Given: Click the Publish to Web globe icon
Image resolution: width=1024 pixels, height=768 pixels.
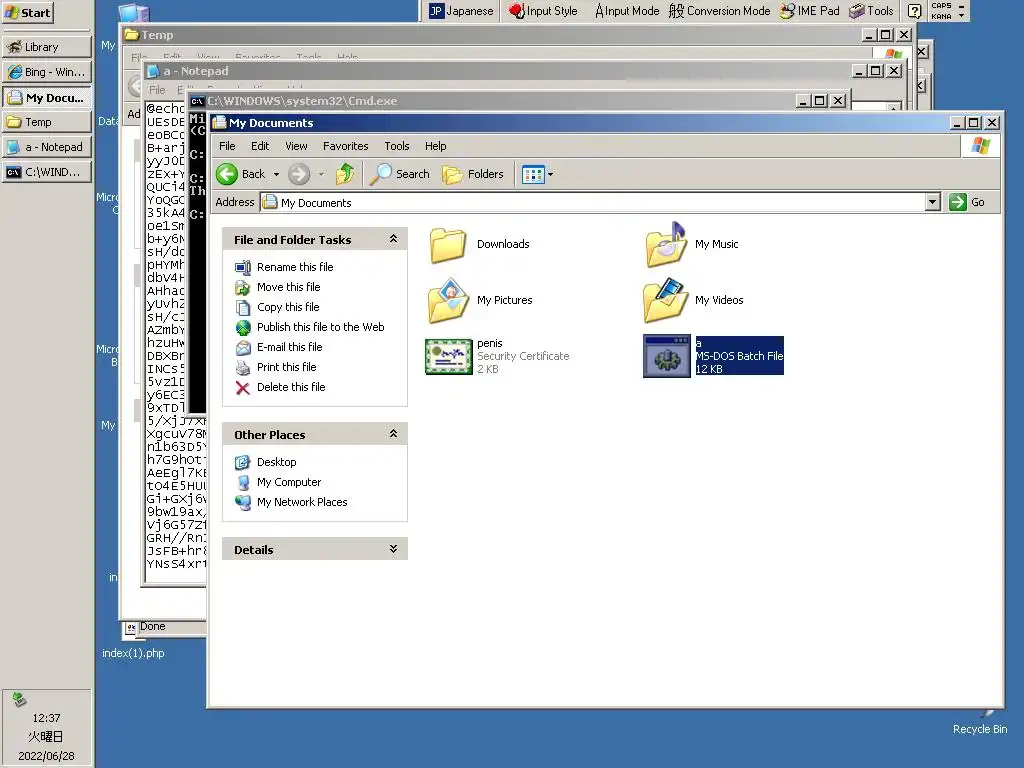Looking at the screenshot, I should click(242, 328).
